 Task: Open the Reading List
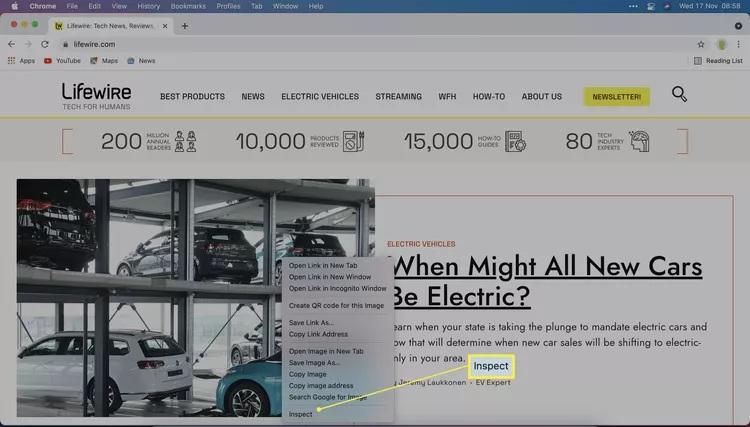[x=718, y=61]
